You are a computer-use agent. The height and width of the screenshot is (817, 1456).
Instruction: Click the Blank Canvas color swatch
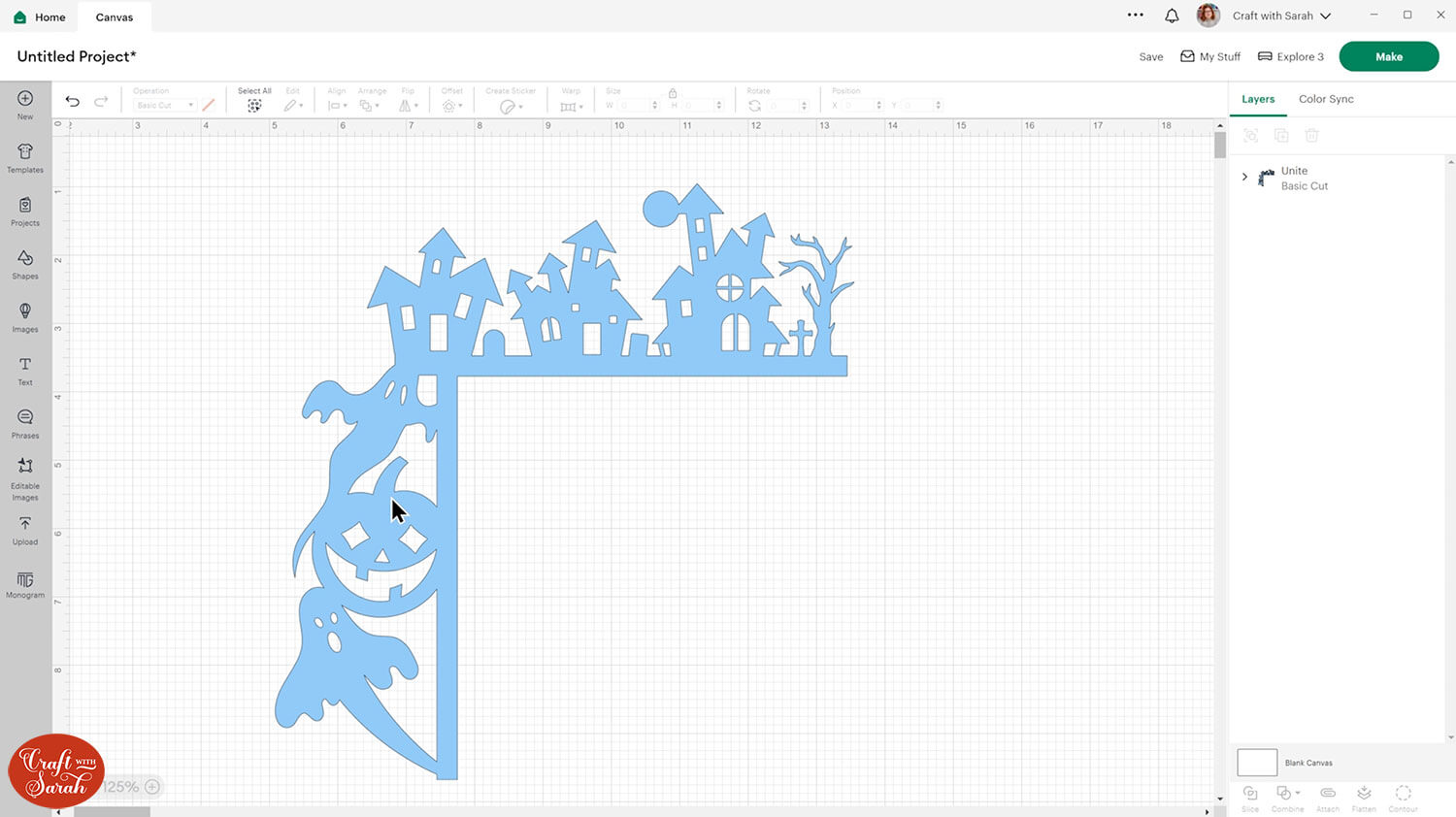(x=1257, y=763)
